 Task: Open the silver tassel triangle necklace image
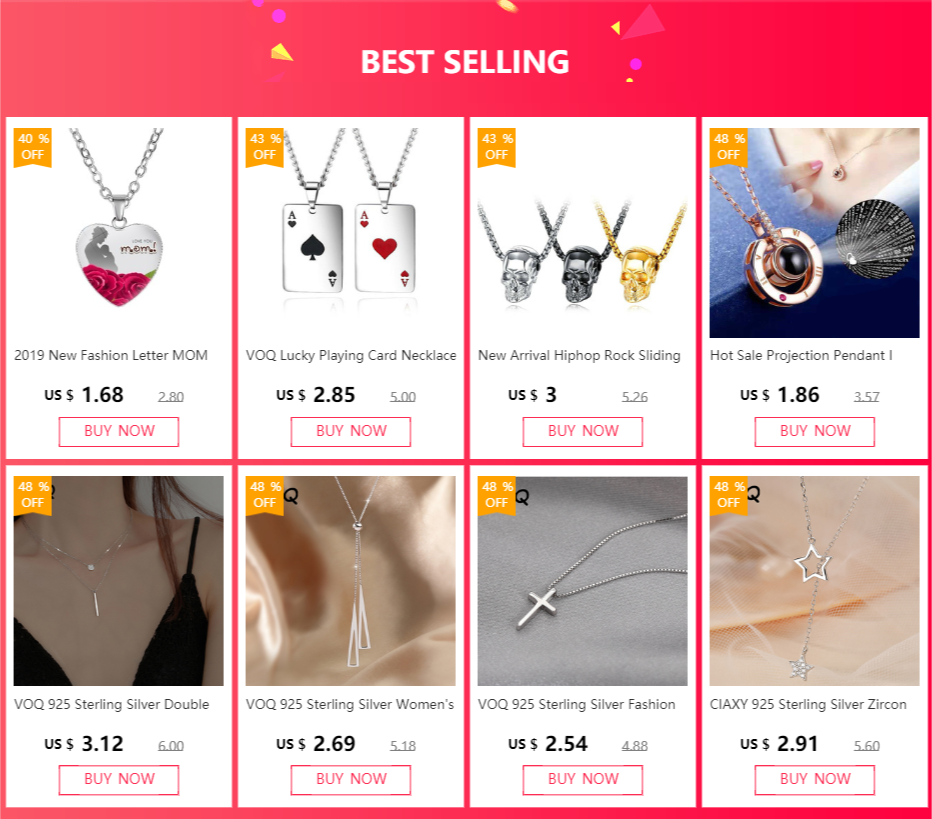pyautogui.click(x=351, y=581)
